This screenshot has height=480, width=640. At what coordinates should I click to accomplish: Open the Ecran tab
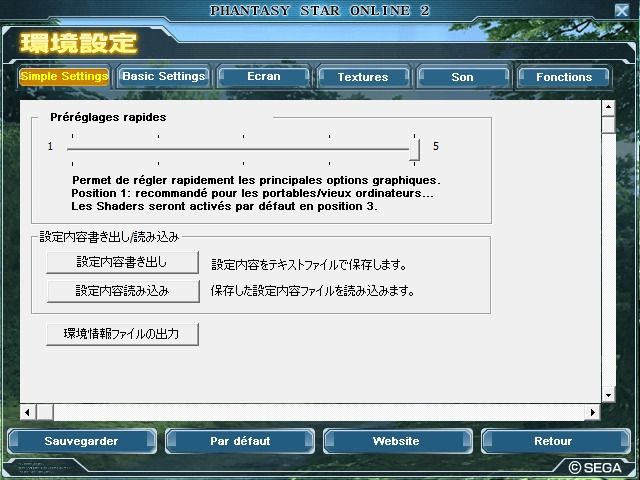(264, 77)
